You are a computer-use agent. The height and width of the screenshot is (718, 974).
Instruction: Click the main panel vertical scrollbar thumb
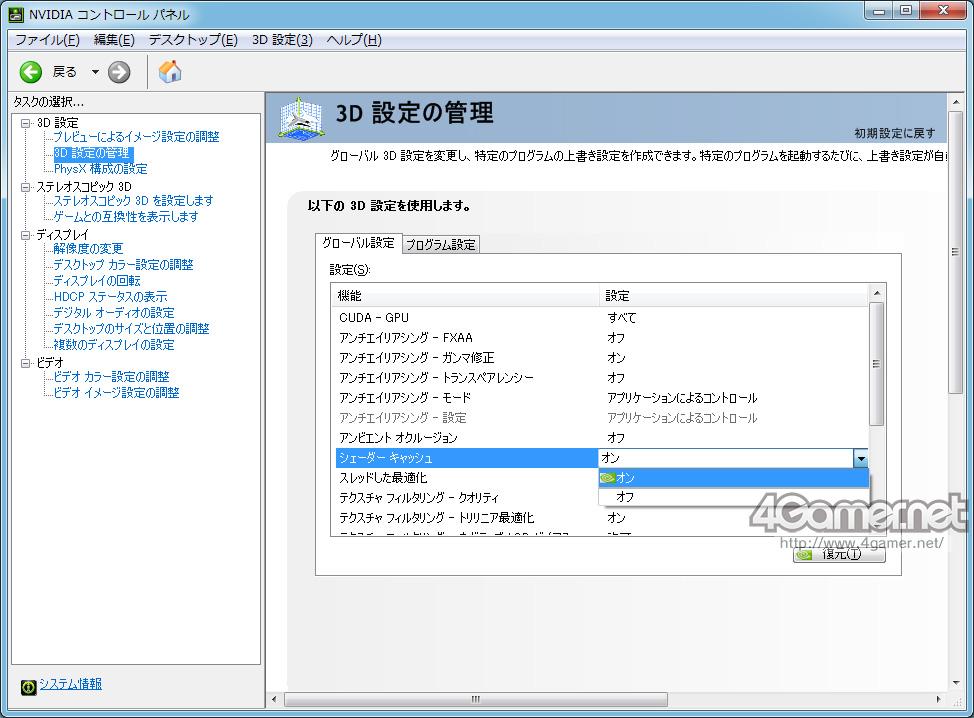(955, 252)
